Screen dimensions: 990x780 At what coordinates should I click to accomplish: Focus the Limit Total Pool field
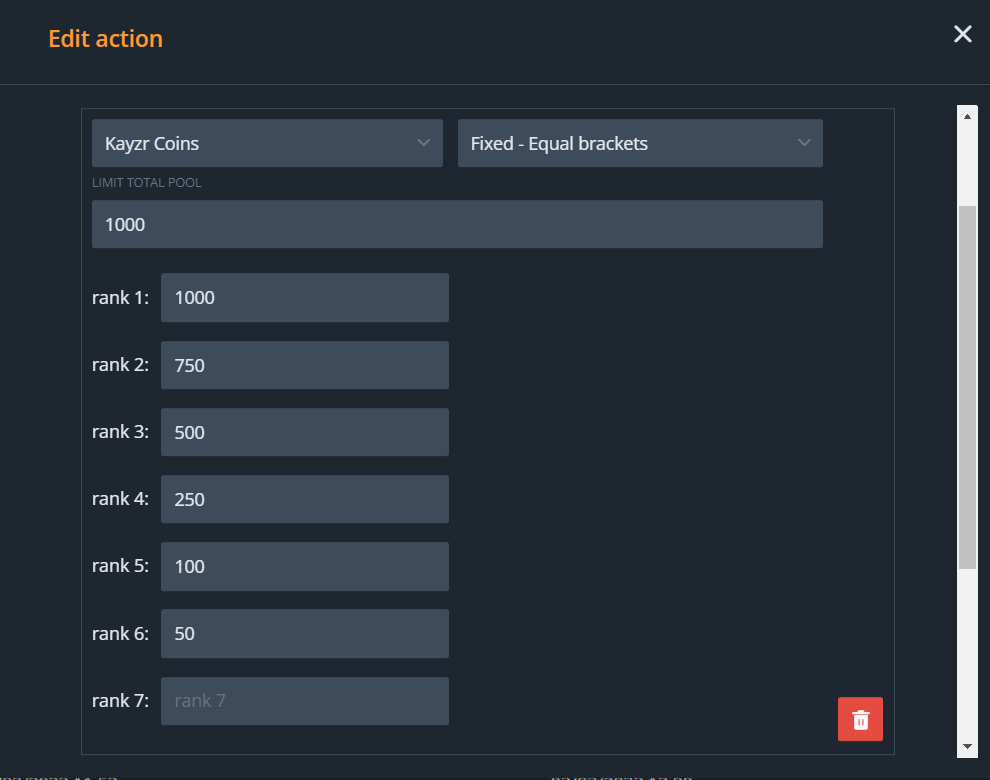[x=457, y=224]
